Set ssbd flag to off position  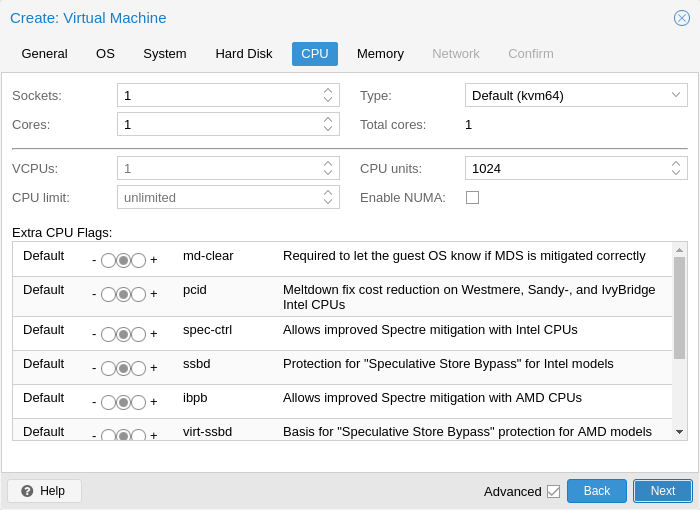click(108, 368)
